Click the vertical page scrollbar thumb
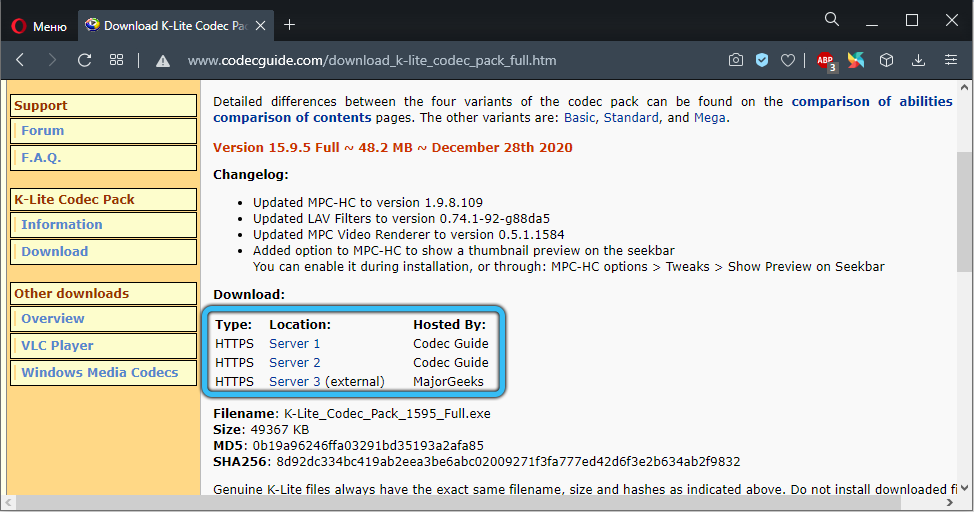This screenshot has width=974, height=512. coord(964,210)
